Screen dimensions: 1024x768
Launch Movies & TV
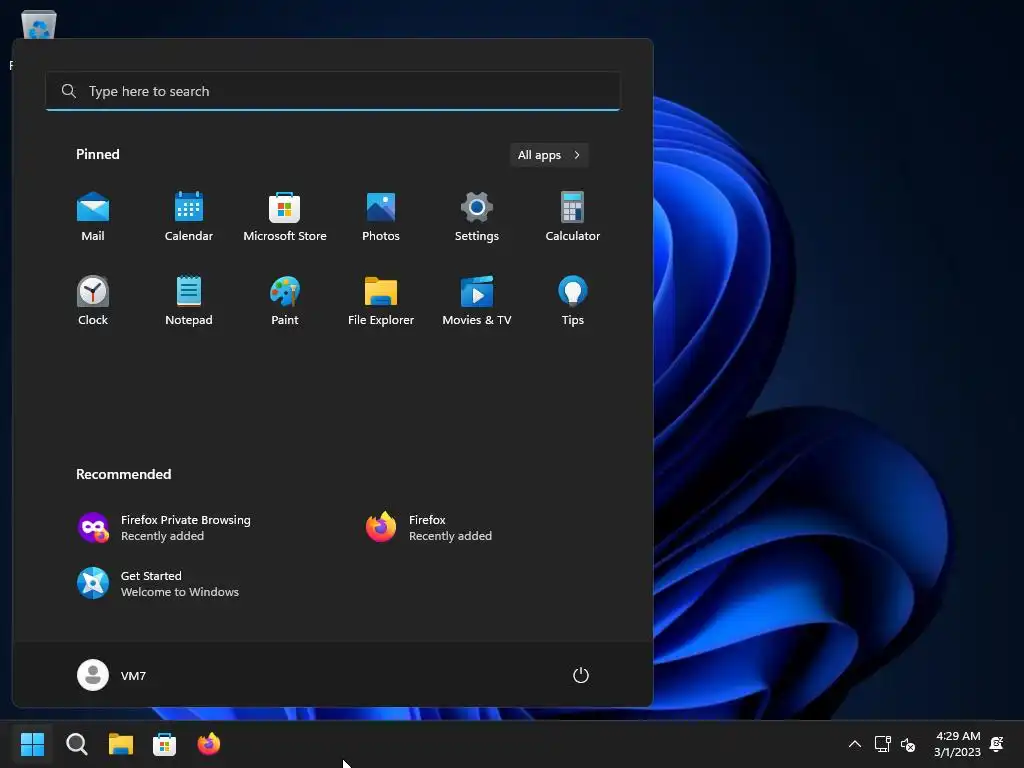point(477,301)
